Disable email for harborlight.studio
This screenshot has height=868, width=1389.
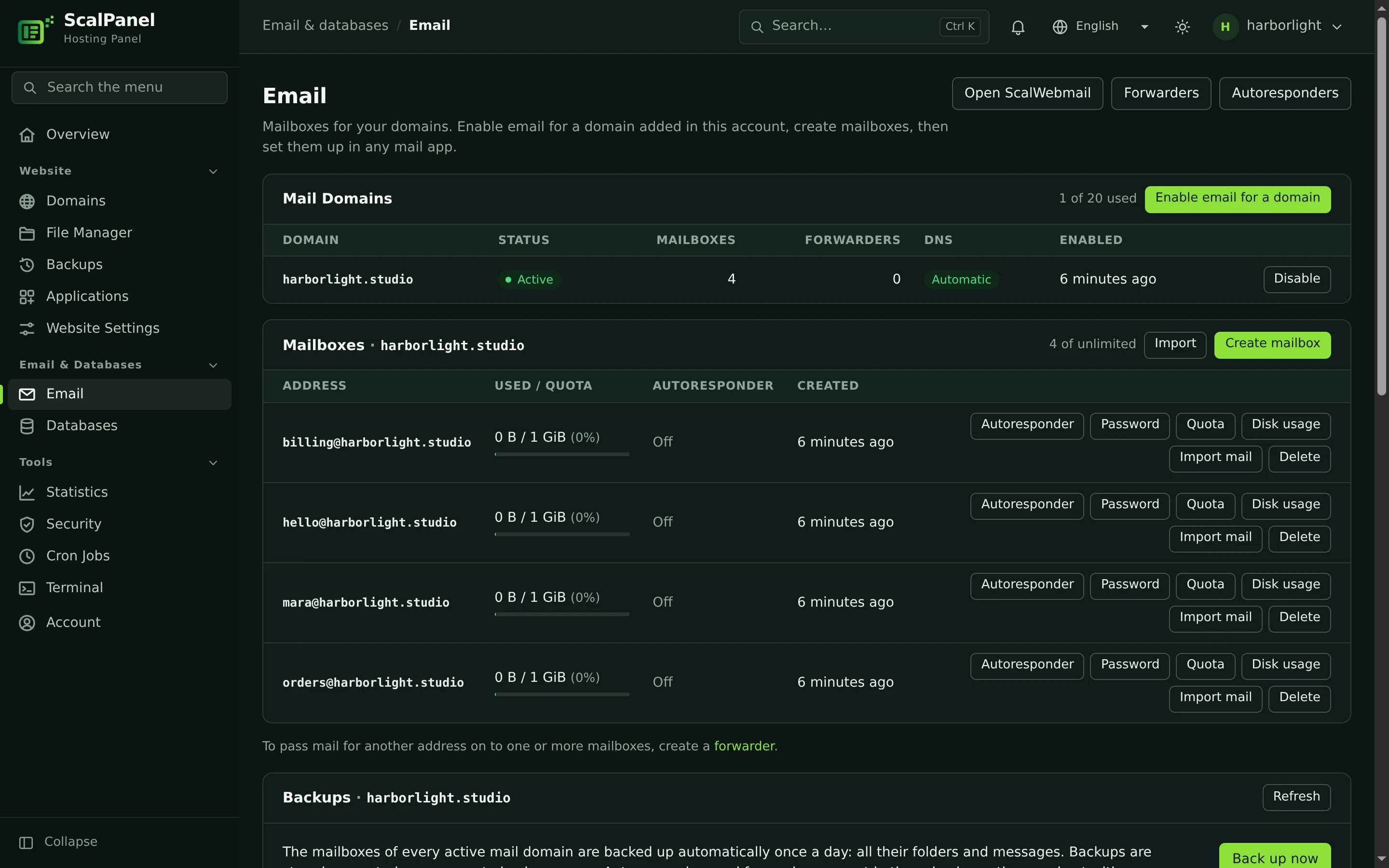(1296, 280)
